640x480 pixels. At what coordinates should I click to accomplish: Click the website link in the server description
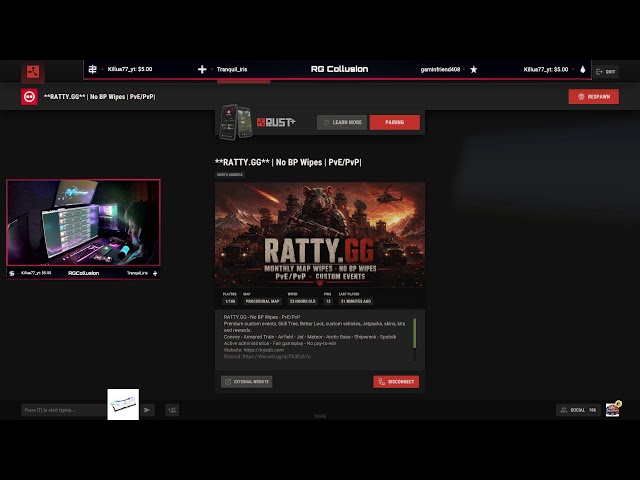coord(264,350)
